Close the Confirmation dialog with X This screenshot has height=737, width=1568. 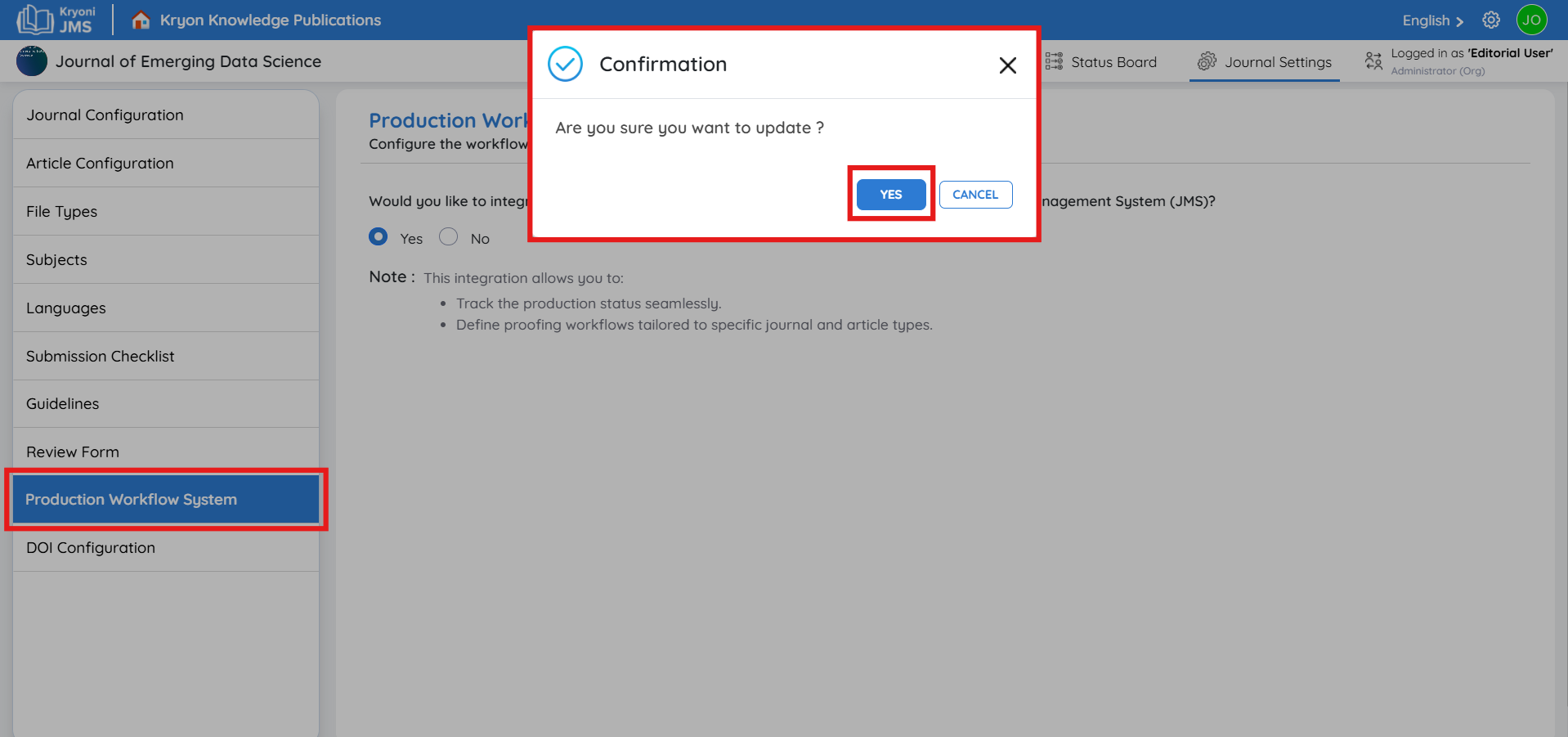point(1007,65)
